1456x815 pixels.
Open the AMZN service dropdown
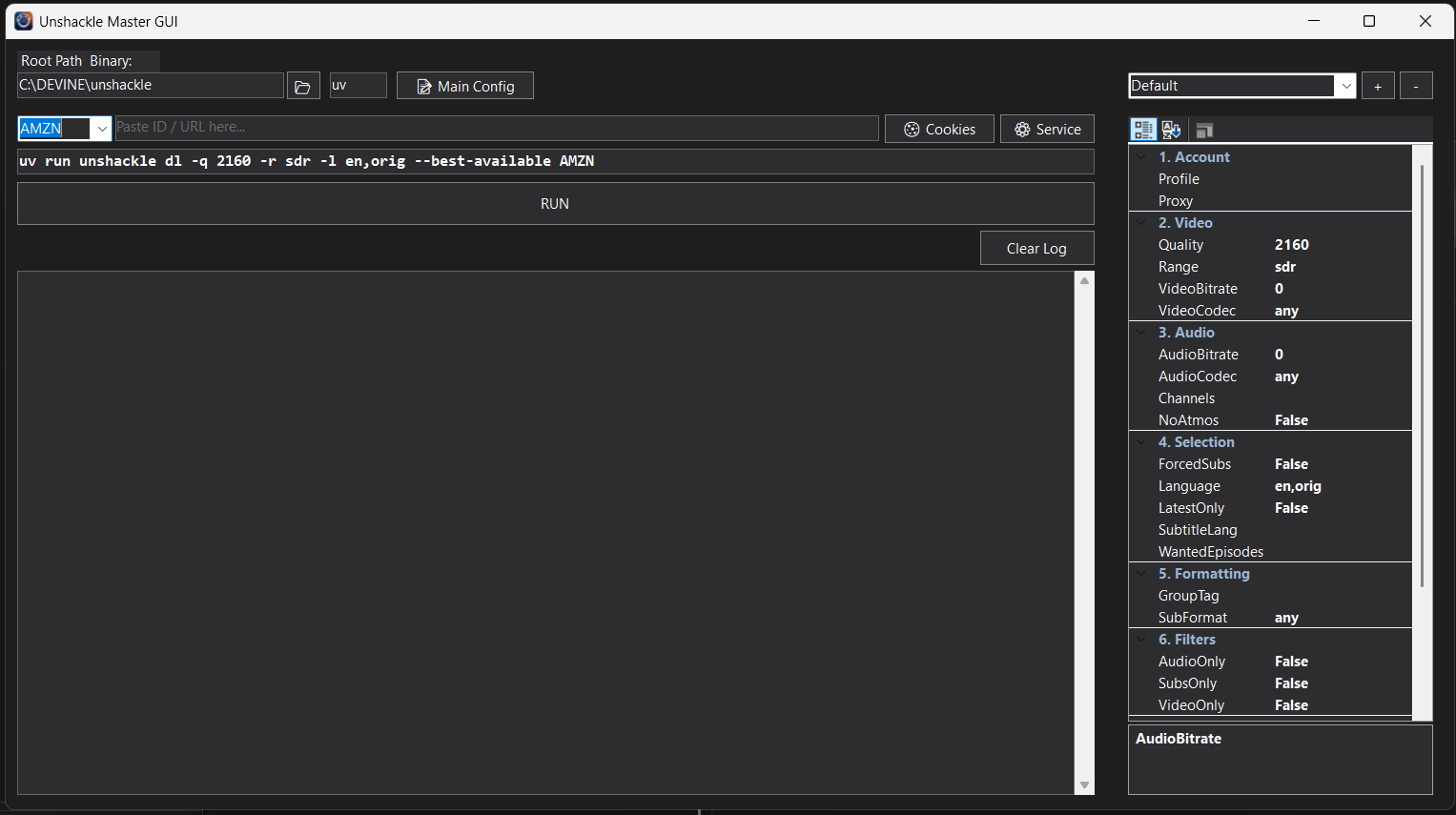point(101,129)
